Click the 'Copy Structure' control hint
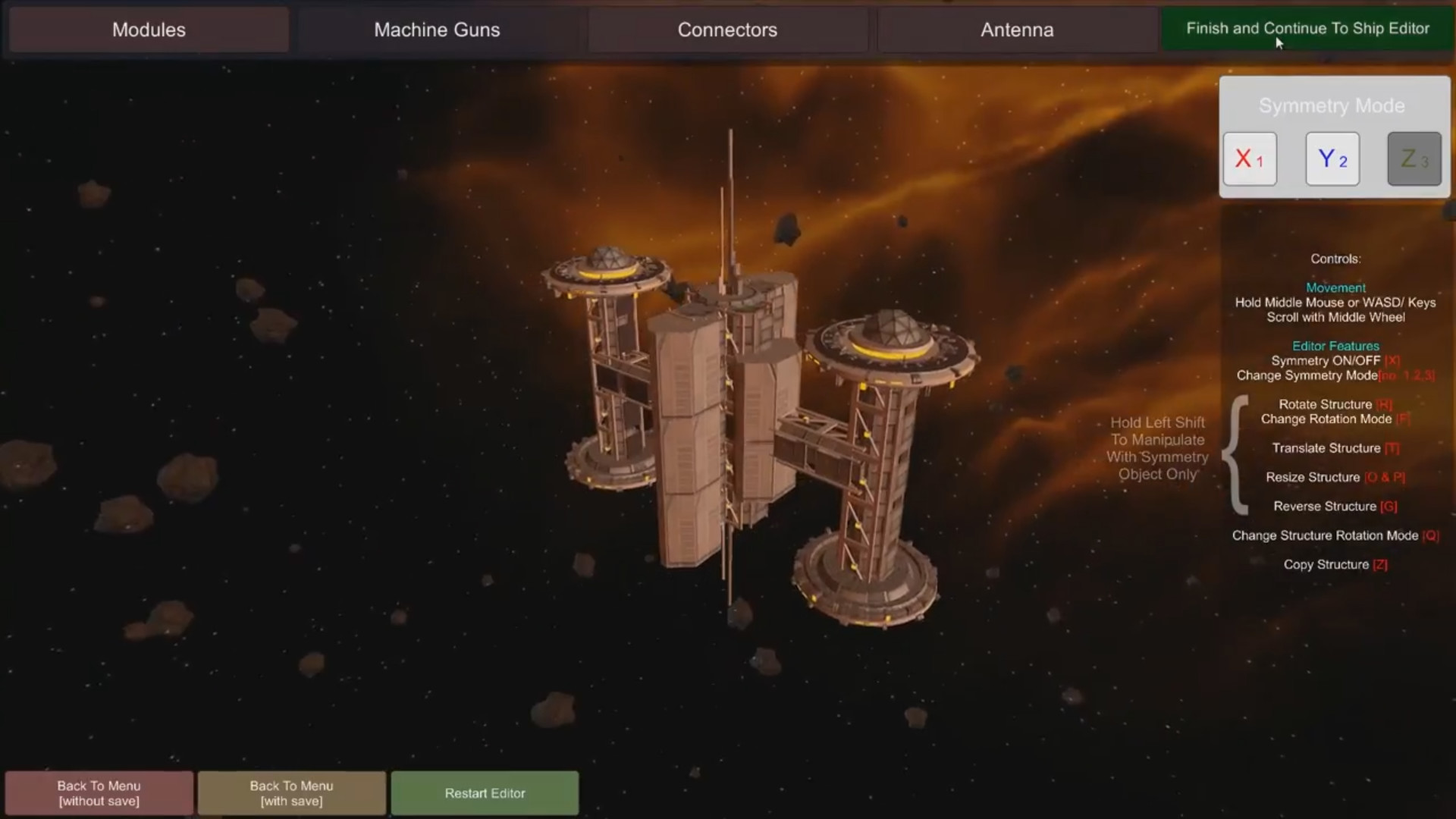Image resolution: width=1456 pixels, height=819 pixels. [1335, 565]
